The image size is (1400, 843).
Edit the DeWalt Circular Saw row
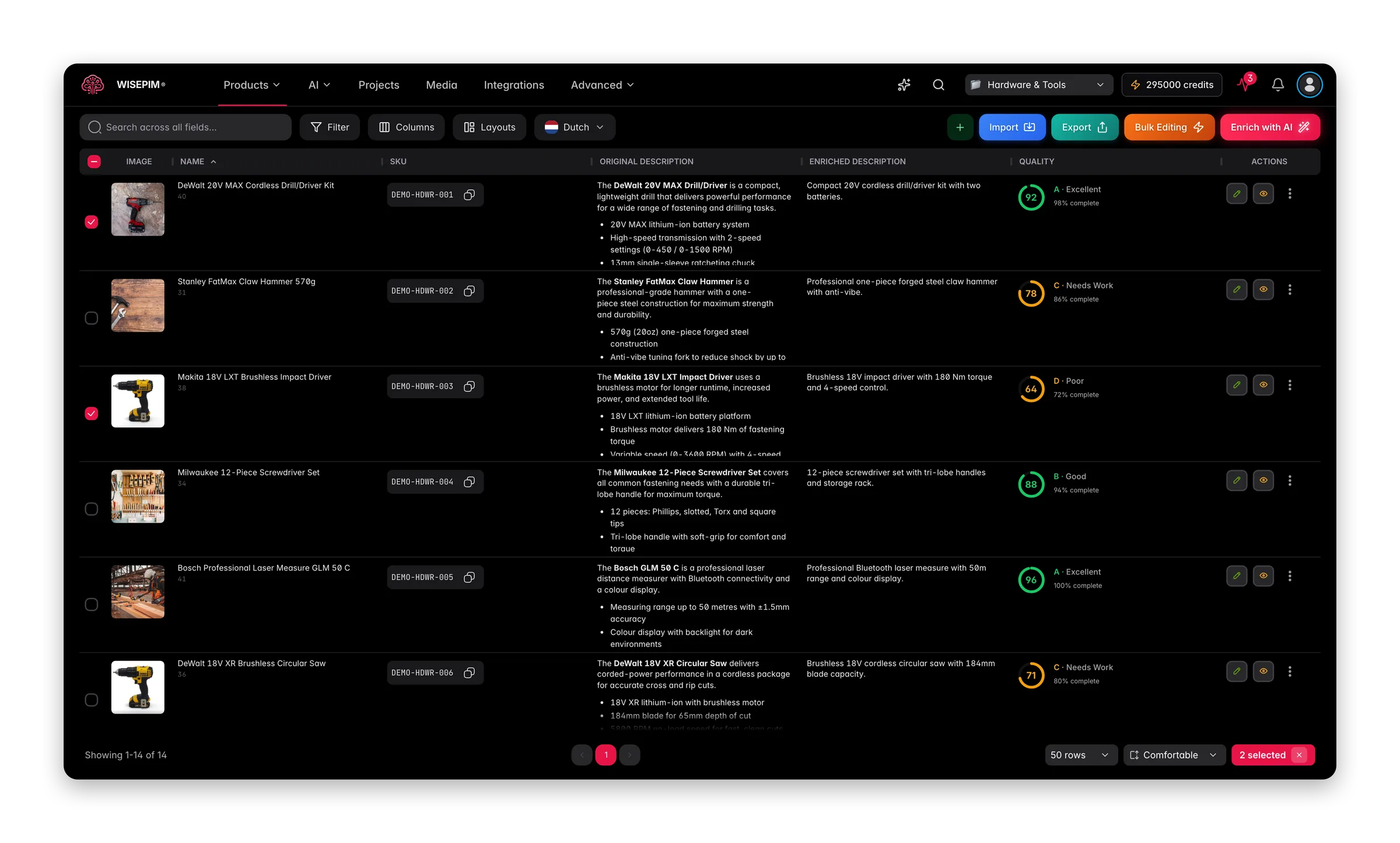pos(1237,671)
